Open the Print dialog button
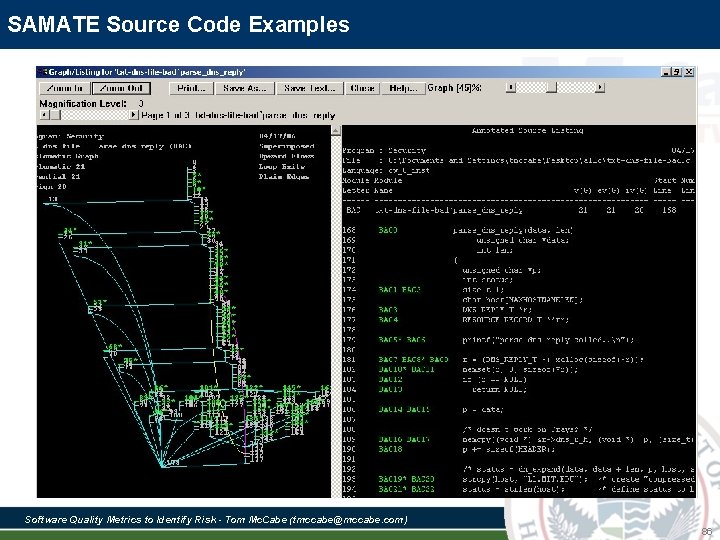The width and height of the screenshot is (720, 540). (x=191, y=88)
